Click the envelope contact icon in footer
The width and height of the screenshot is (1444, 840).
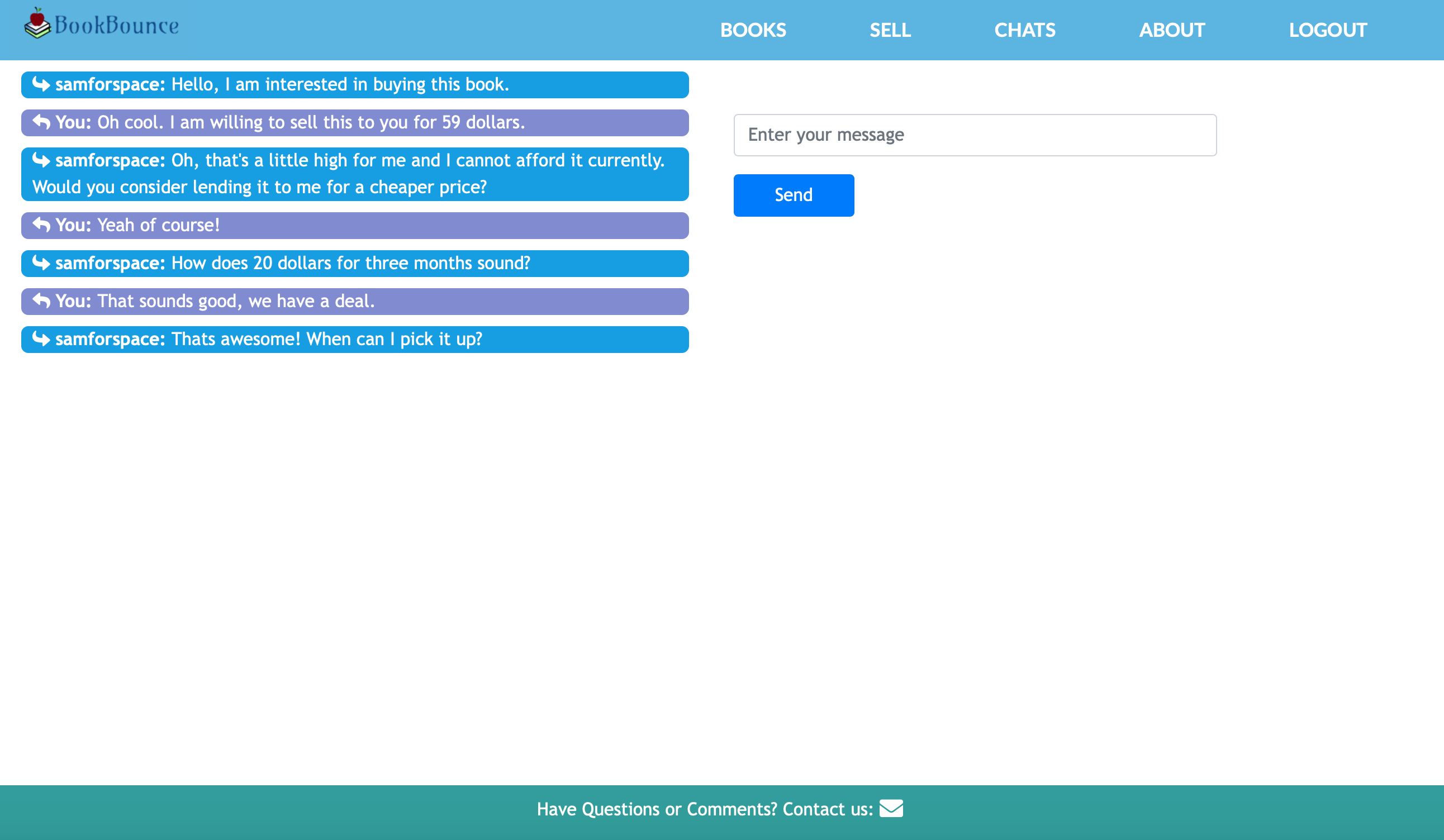tap(891, 808)
